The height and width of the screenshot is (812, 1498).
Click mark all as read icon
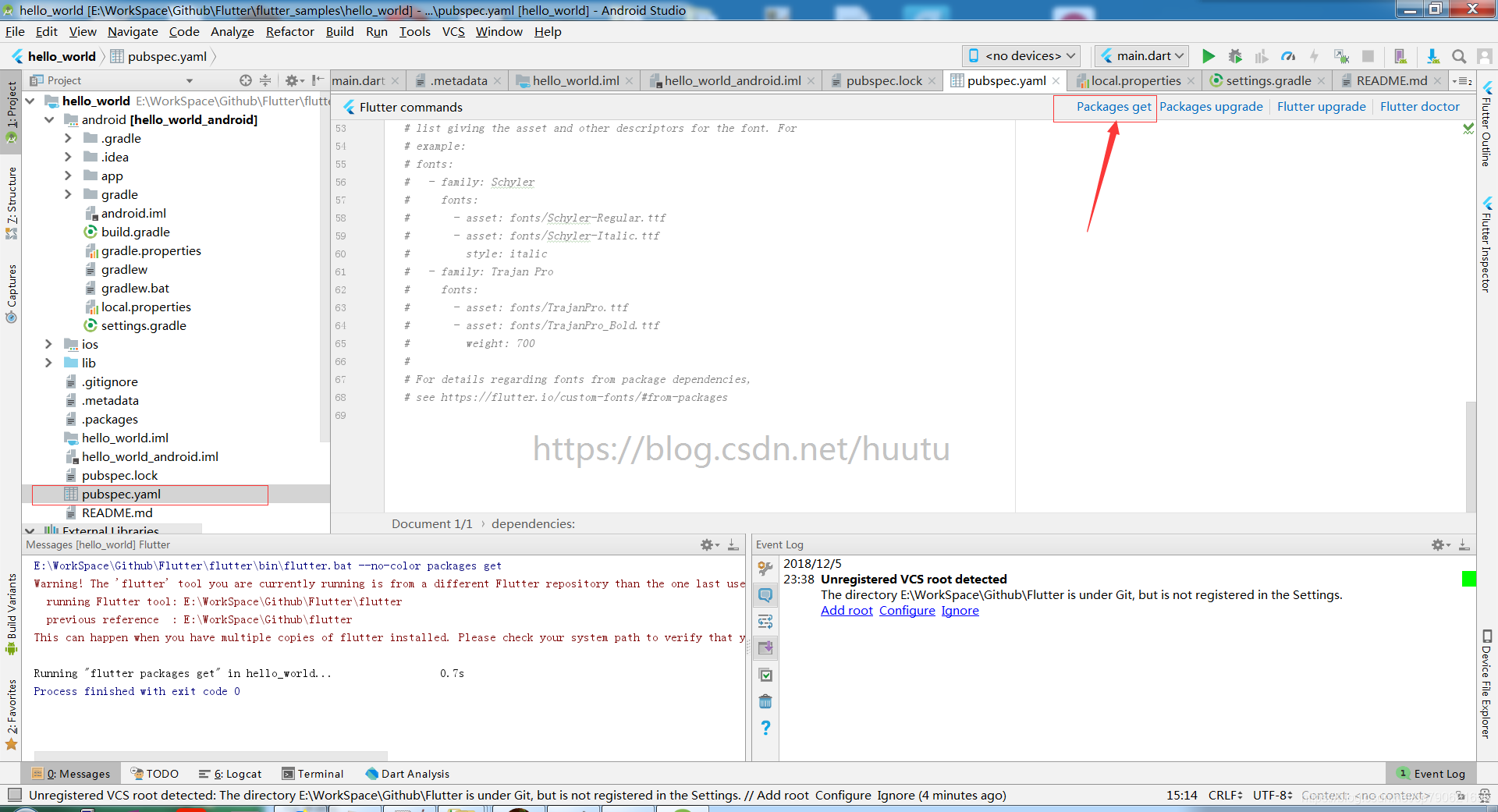pos(765,675)
